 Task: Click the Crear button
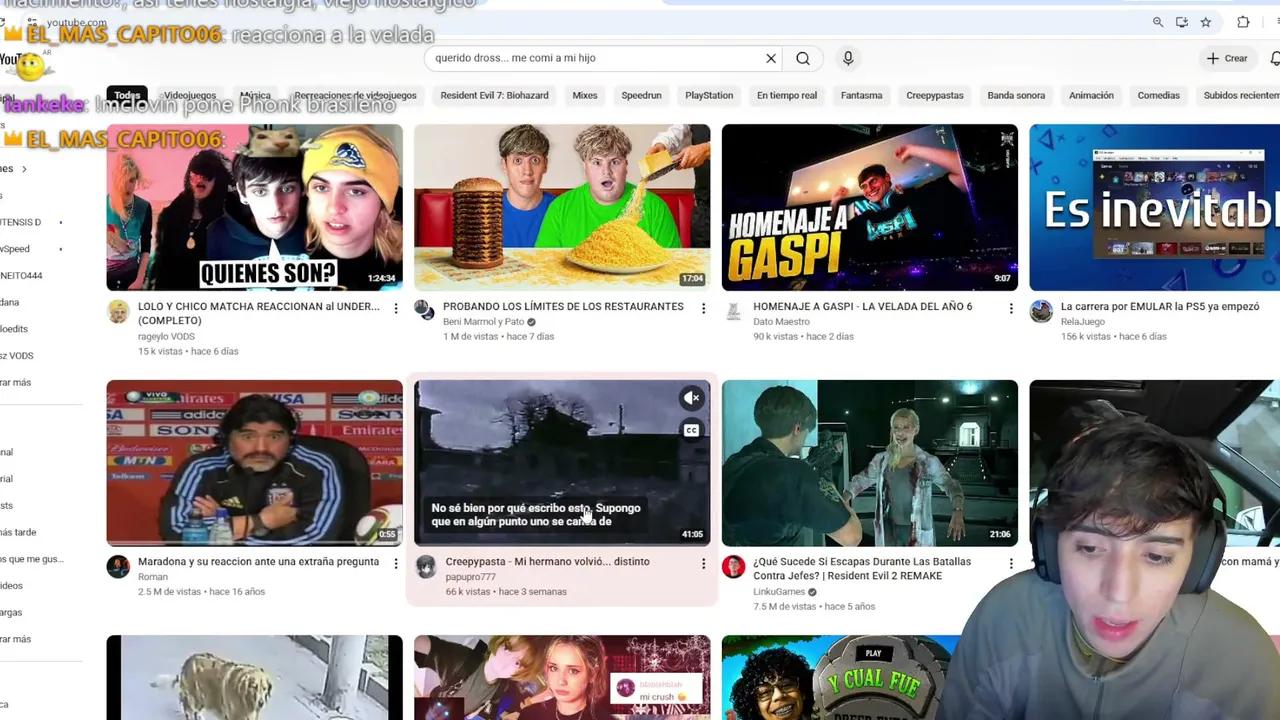[x=1227, y=58]
